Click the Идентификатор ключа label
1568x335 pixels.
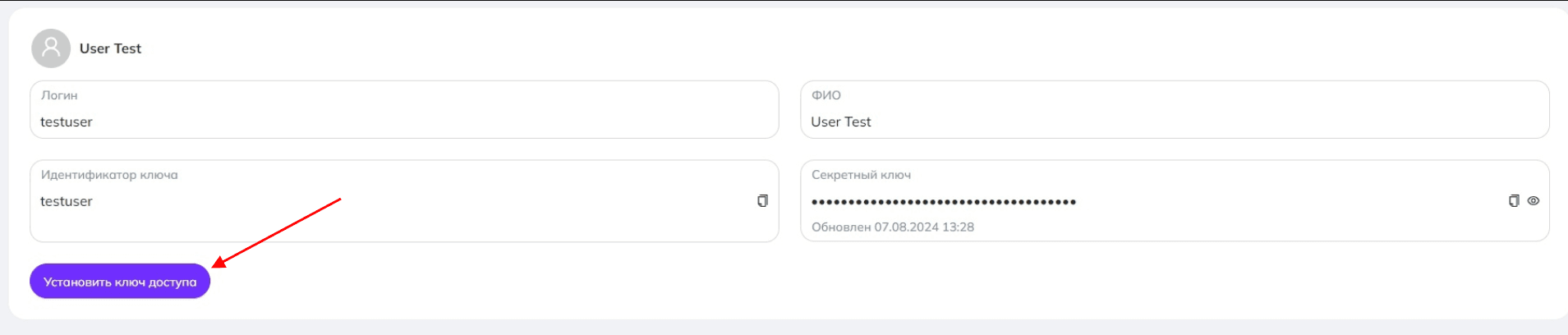click(x=109, y=175)
